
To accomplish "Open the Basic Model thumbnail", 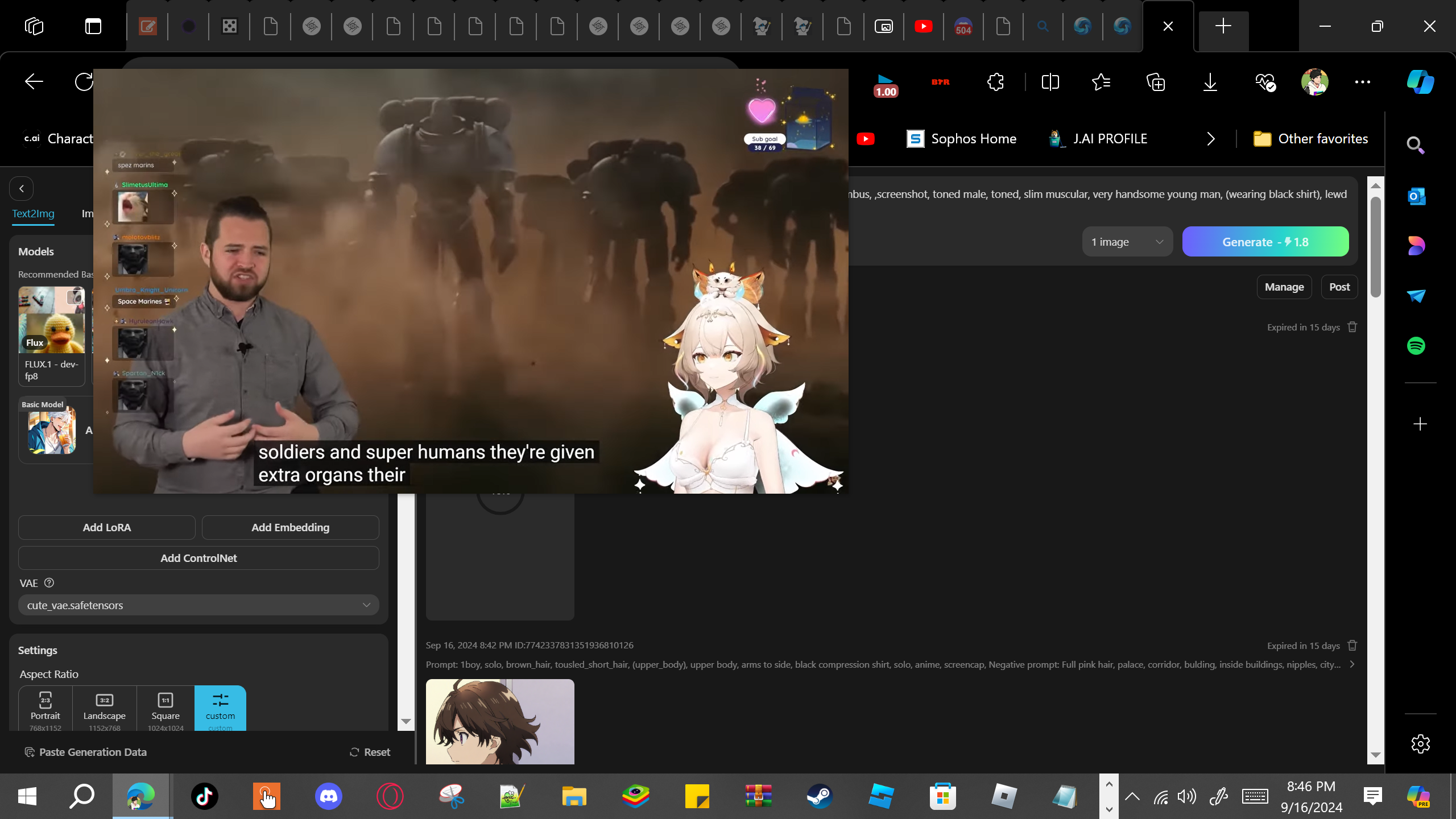I will pyautogui.click(x=51, y=430).
